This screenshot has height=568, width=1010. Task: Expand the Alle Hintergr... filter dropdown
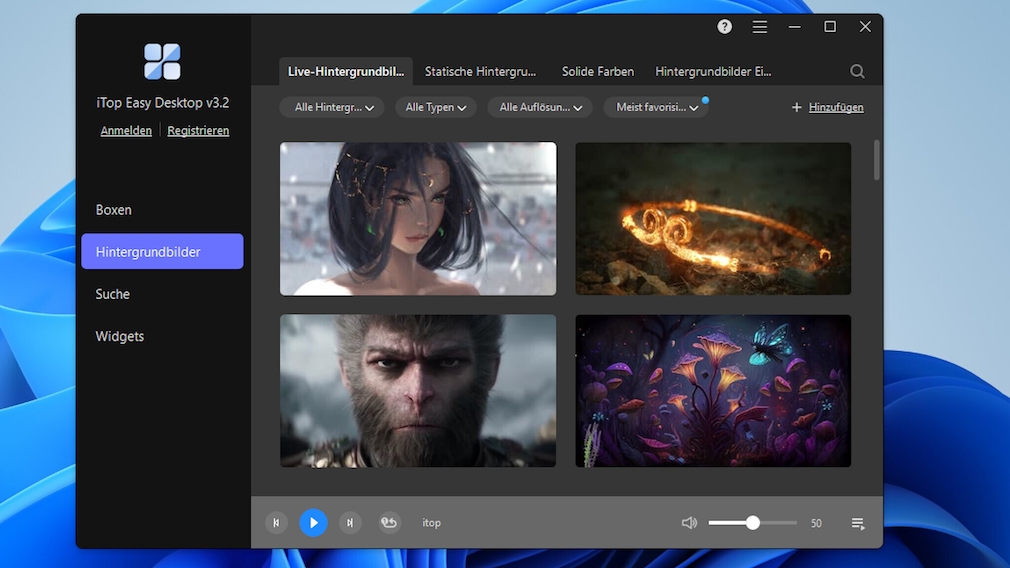click(332, 108)
